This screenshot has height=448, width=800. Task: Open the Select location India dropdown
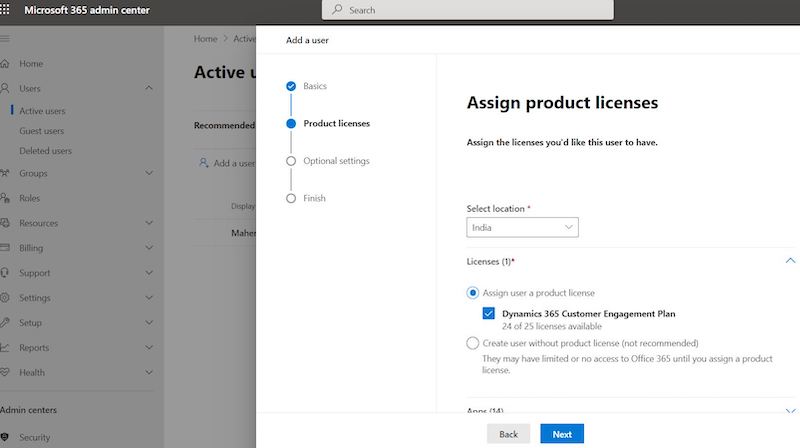[x=522, y=228]
